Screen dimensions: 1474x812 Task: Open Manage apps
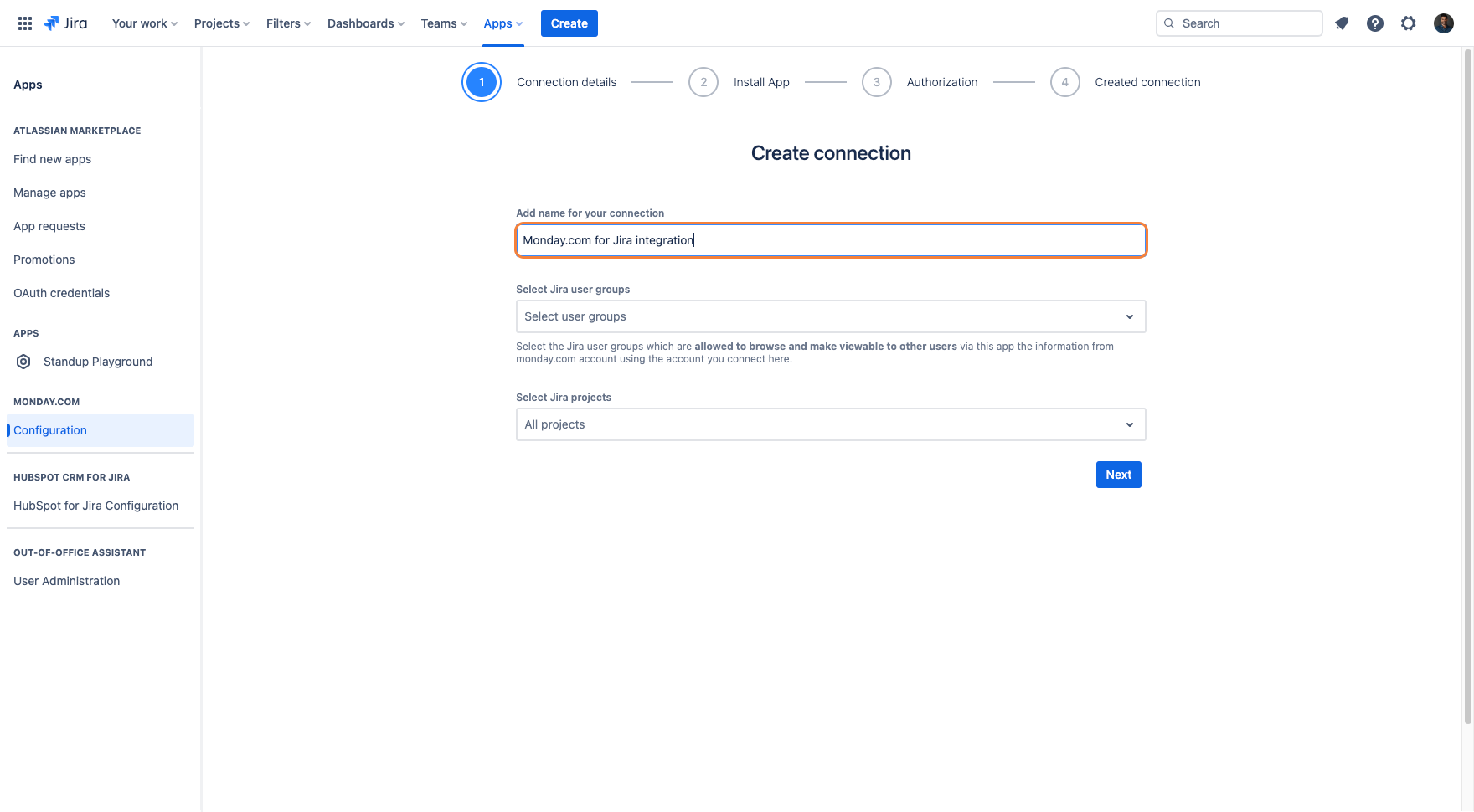[x=49, y=193]
